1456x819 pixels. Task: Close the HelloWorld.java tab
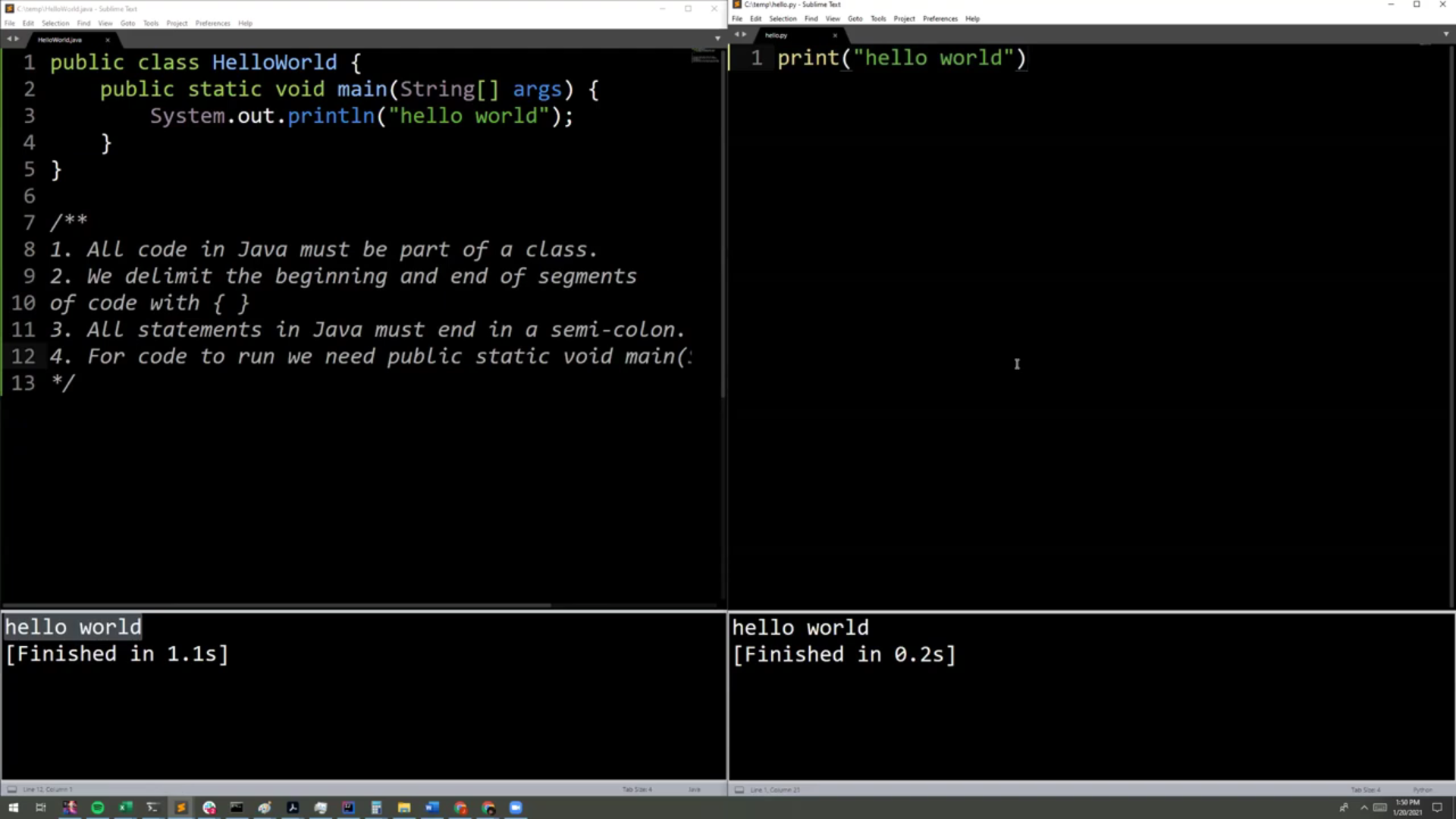pos(108,39)
